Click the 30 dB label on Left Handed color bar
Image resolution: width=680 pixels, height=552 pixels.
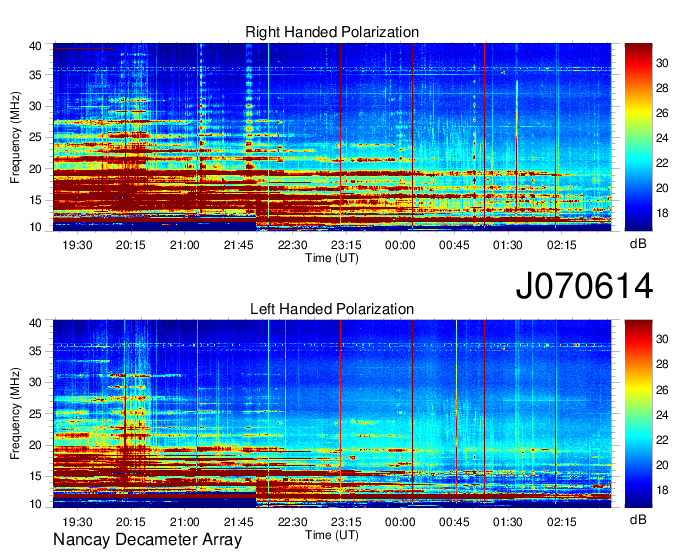coord(662,339)
